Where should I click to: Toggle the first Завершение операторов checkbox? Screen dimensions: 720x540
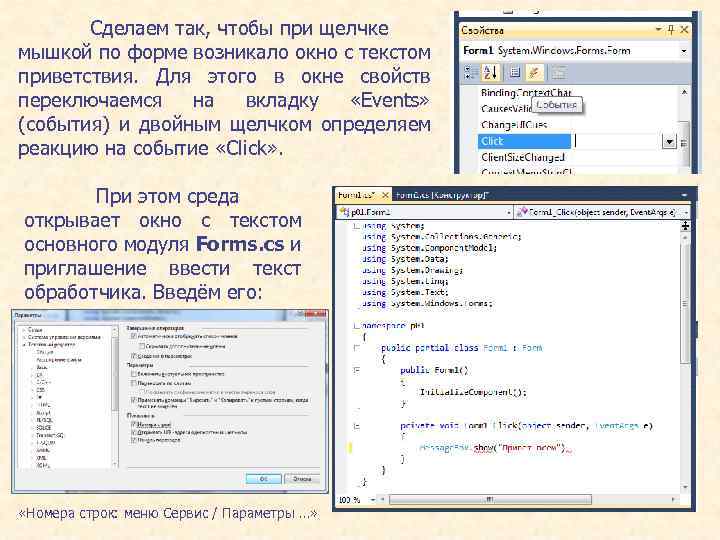(x=134, y=336)
